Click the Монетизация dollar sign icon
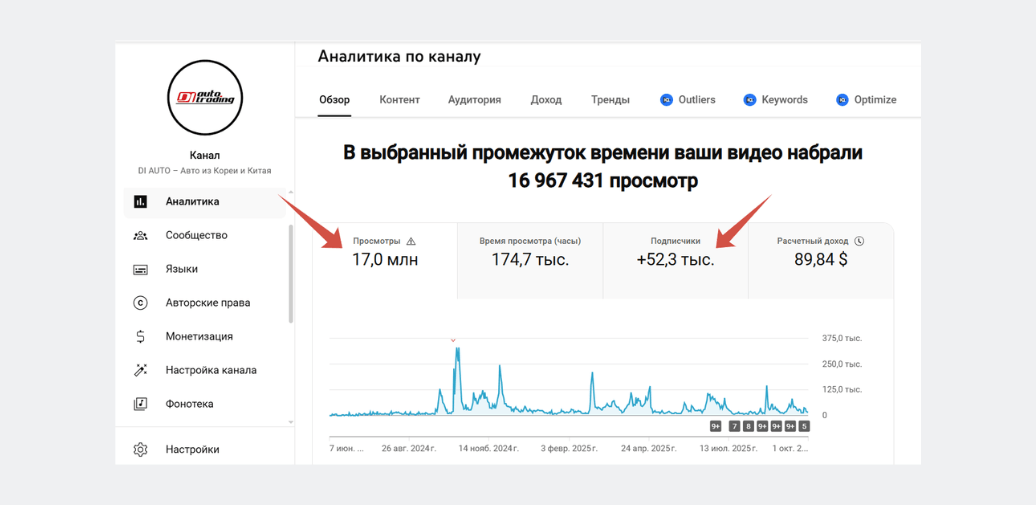Viewport: 1036px width, 505px height. pos(140,336)
